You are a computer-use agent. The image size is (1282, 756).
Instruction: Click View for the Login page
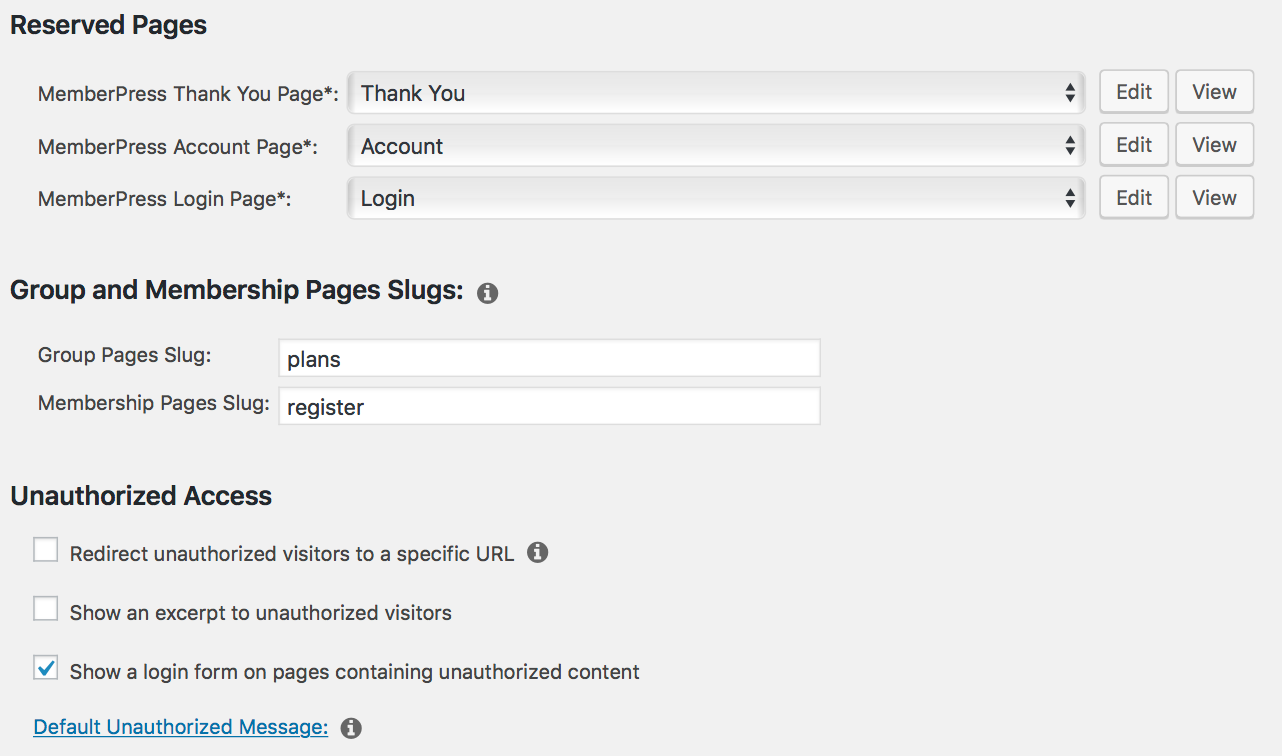[x=1214, y=198]
